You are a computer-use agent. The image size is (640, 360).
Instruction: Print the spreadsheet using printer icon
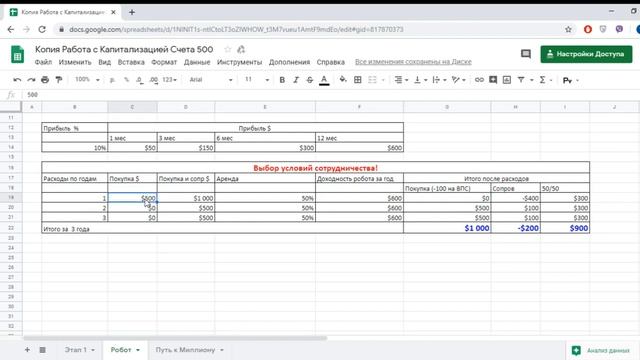45,80
